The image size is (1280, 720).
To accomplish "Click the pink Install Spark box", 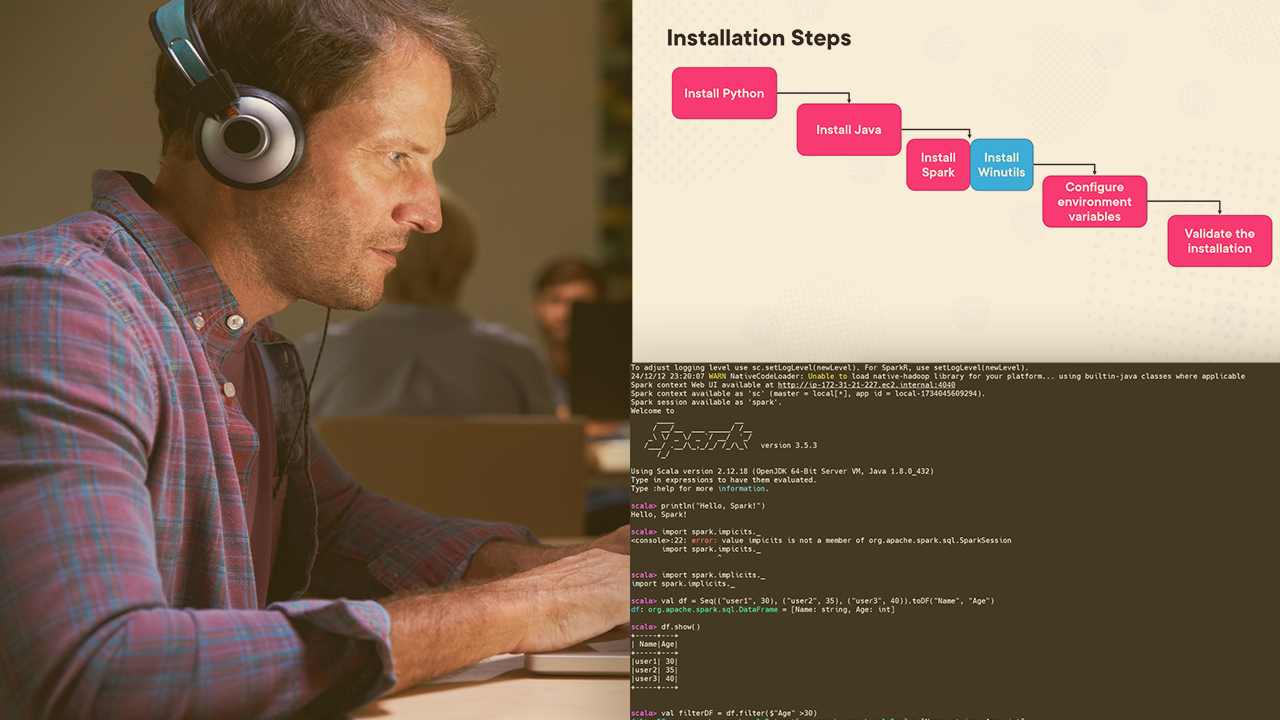I will click(x=937, y=165).
